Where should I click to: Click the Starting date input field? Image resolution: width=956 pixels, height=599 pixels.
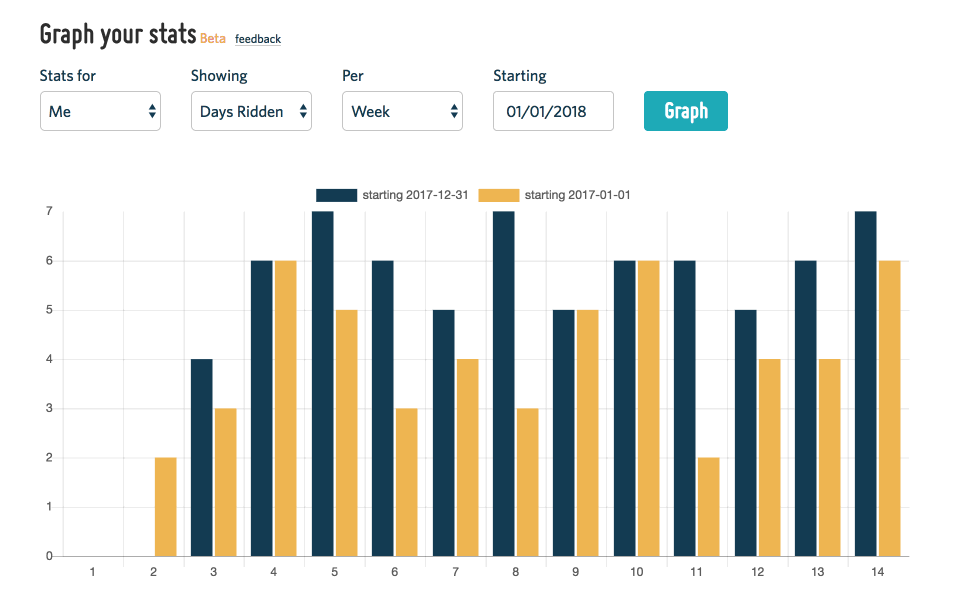pos(553,111)
